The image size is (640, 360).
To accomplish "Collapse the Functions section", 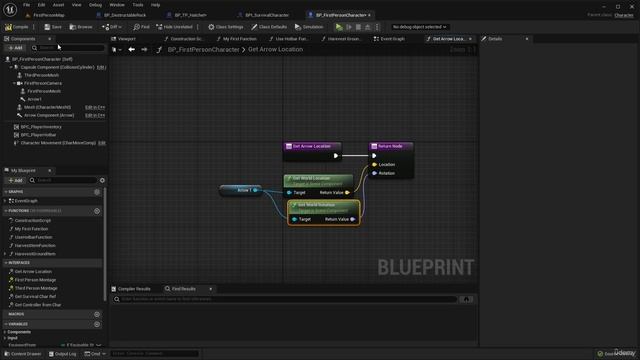I will (x=6, y=211).
